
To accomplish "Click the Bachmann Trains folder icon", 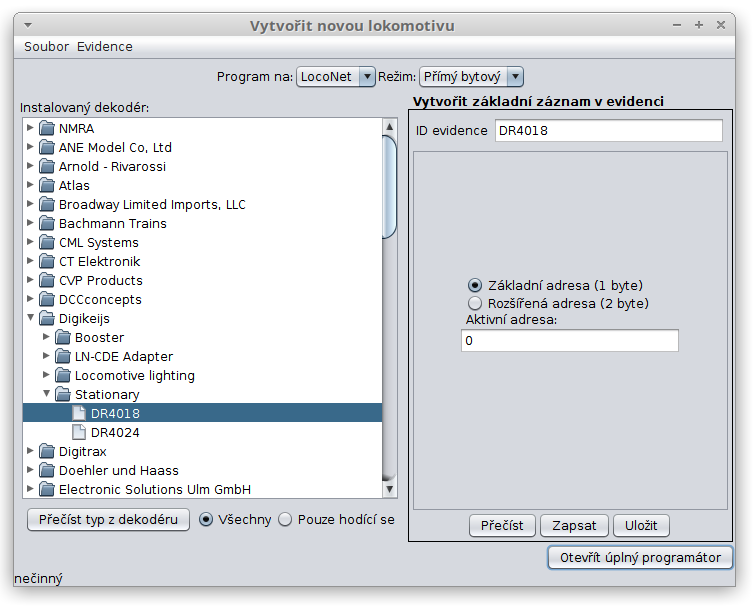I will pyautogui.click(x=47, y=223).
